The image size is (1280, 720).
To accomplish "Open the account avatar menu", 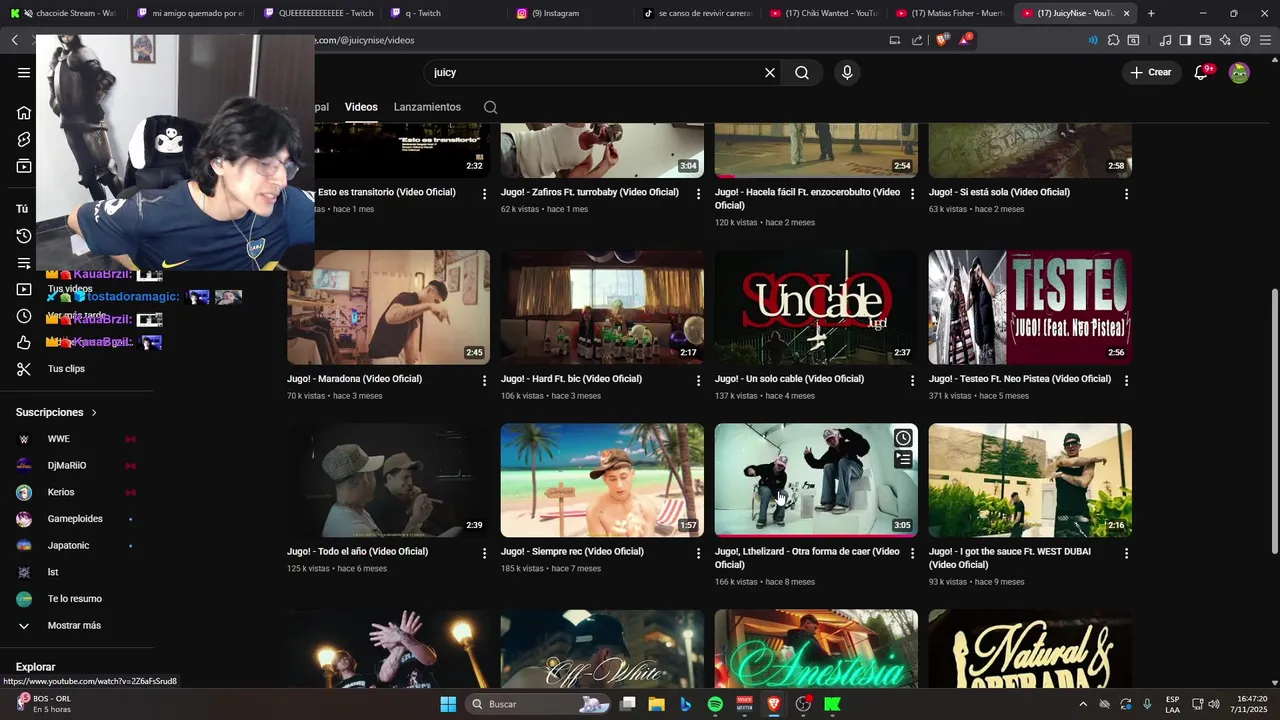I will click(x=1239, y=73).
